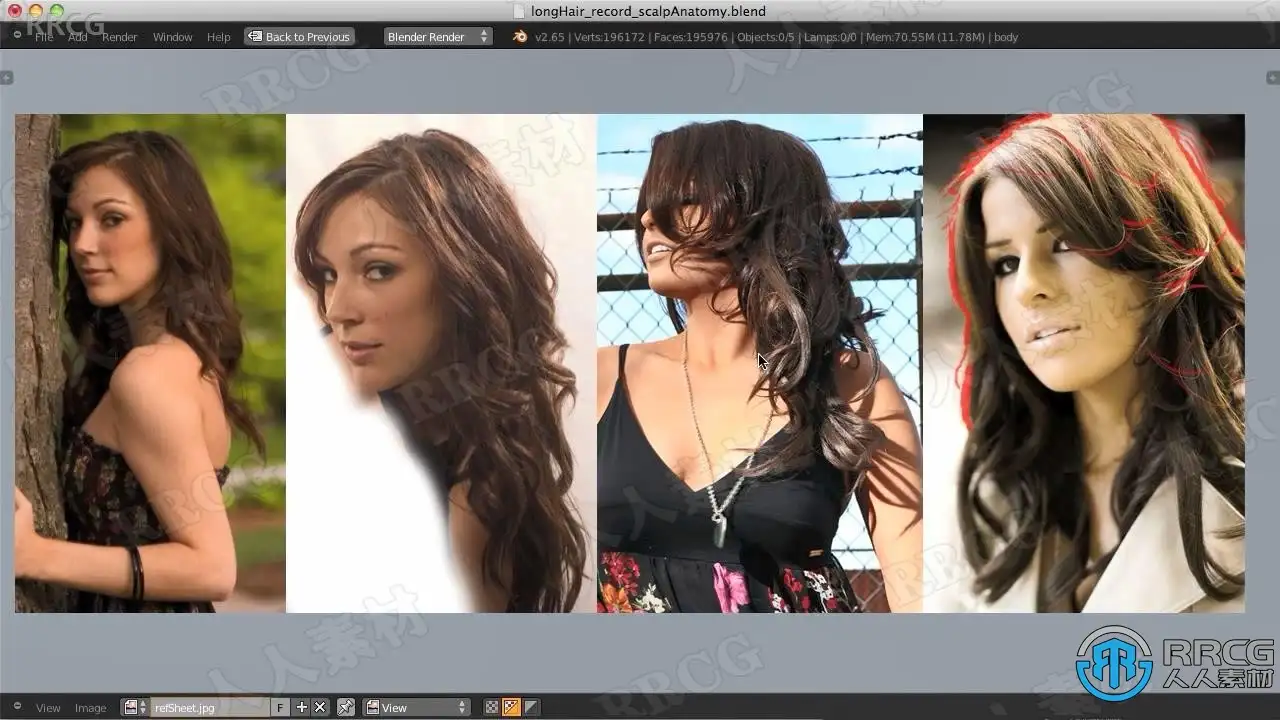This screenshot has height=720, width=1280.
Task: Collapse the info header menus circle icon
Action: coord(17,36)
